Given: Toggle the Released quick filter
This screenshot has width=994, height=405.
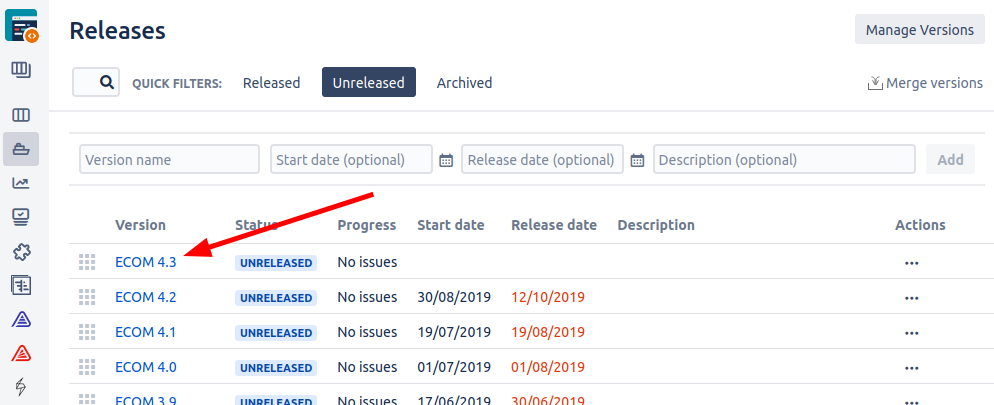Looking at the screenshot, I should coord(271,83).
